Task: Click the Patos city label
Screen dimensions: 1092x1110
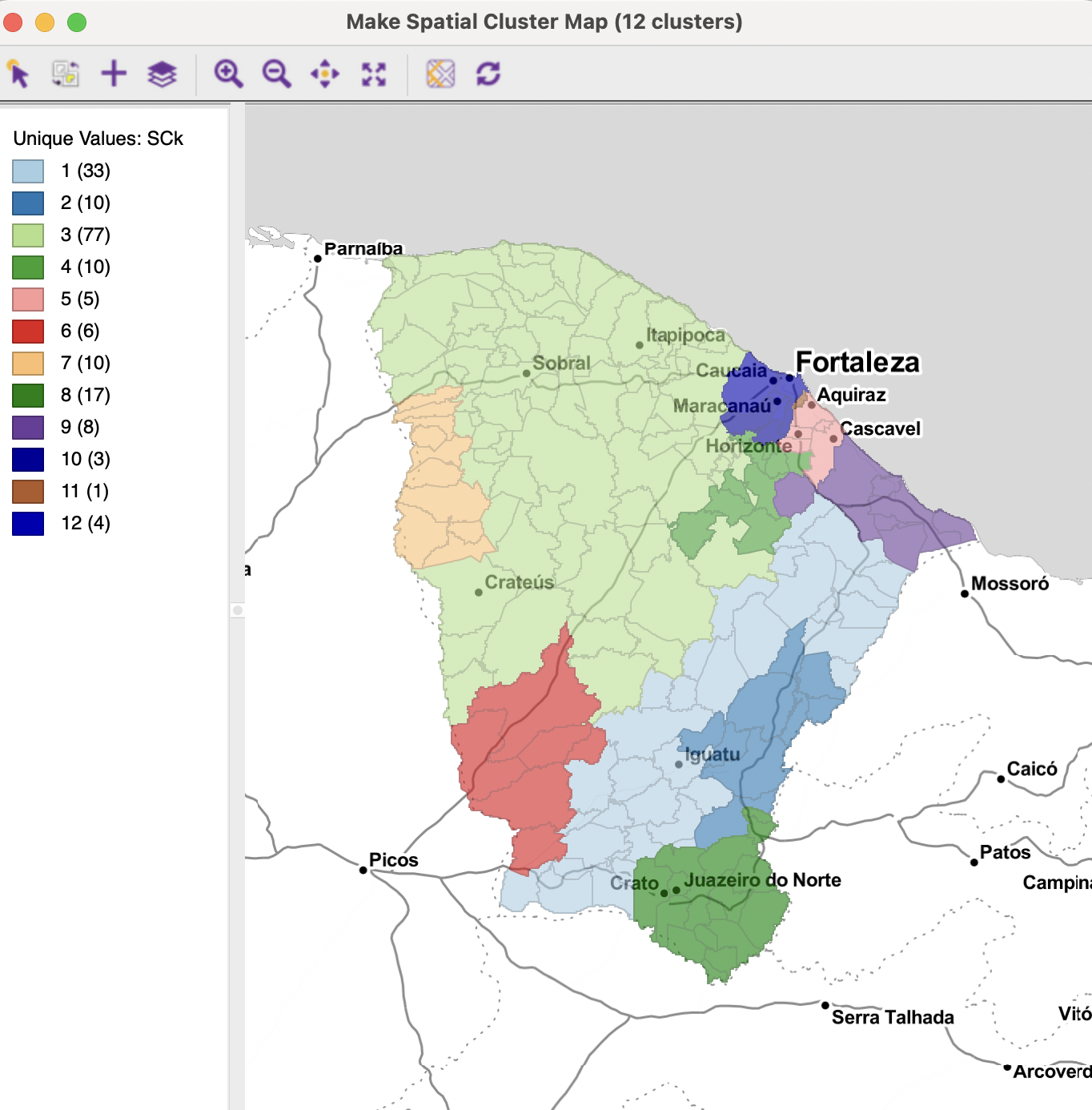Action: tap(1005, 853)
